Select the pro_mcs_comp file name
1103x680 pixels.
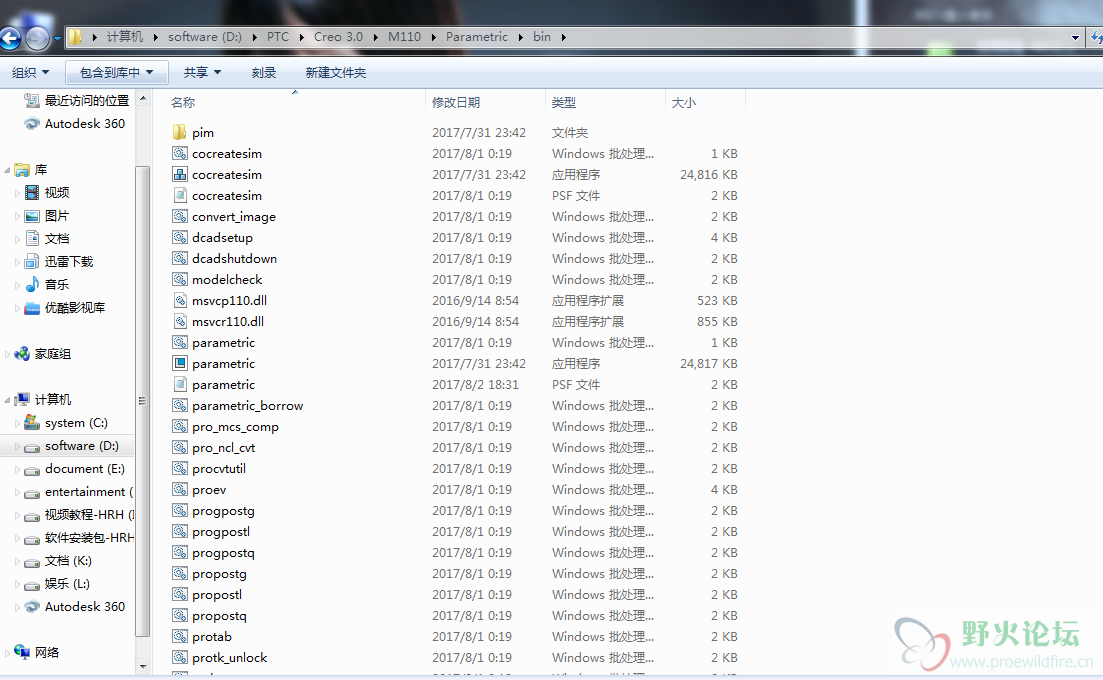(x=235, y=427)
